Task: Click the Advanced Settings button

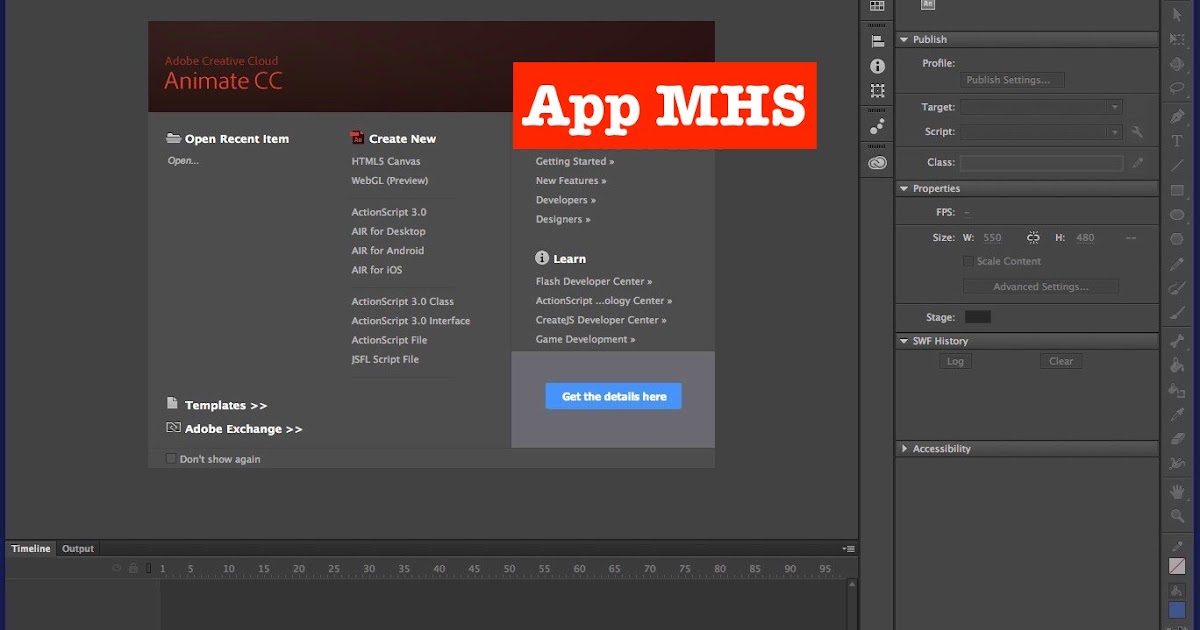Action: 1041,287
